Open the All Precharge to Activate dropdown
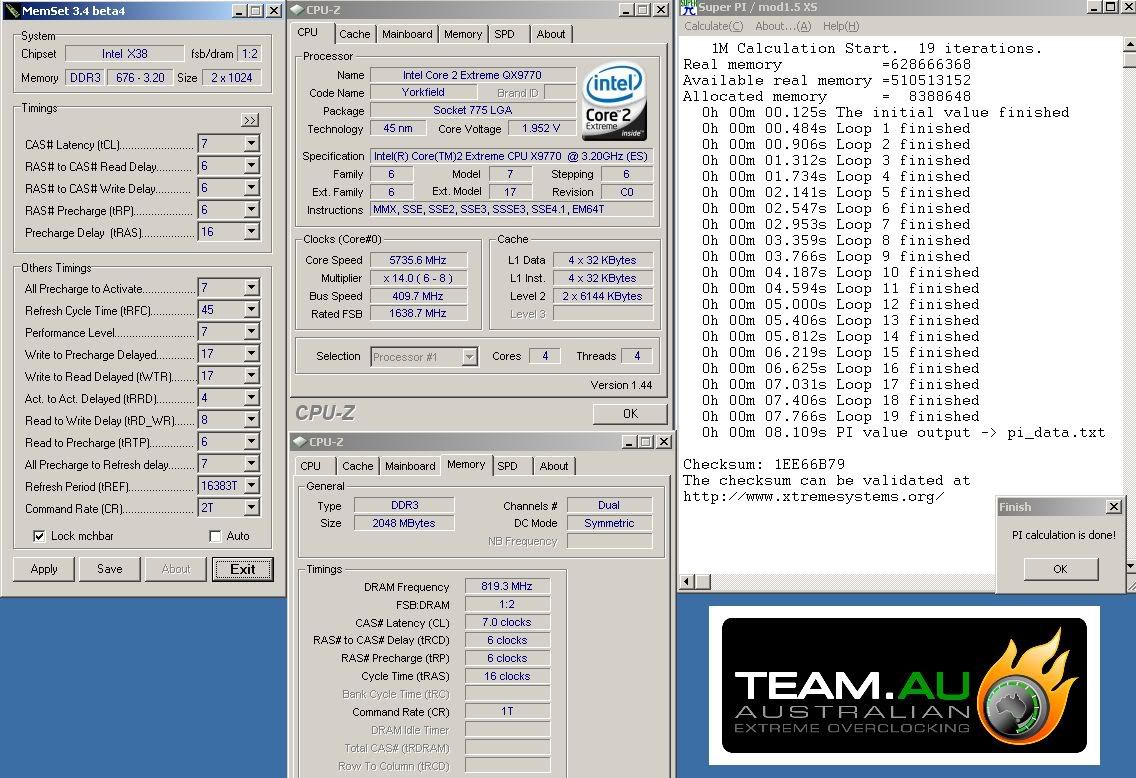 coord(251,287)
